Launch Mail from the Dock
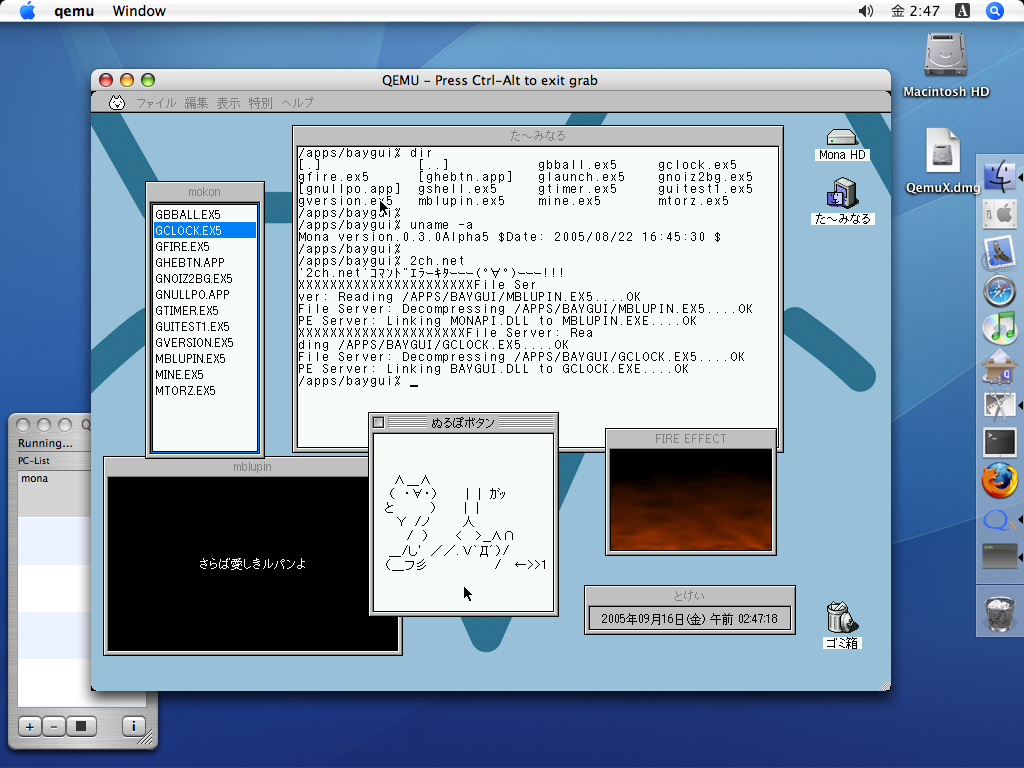Image resolution: width=1024 pixels, height=768 pixels. [x=1000, y=252]
